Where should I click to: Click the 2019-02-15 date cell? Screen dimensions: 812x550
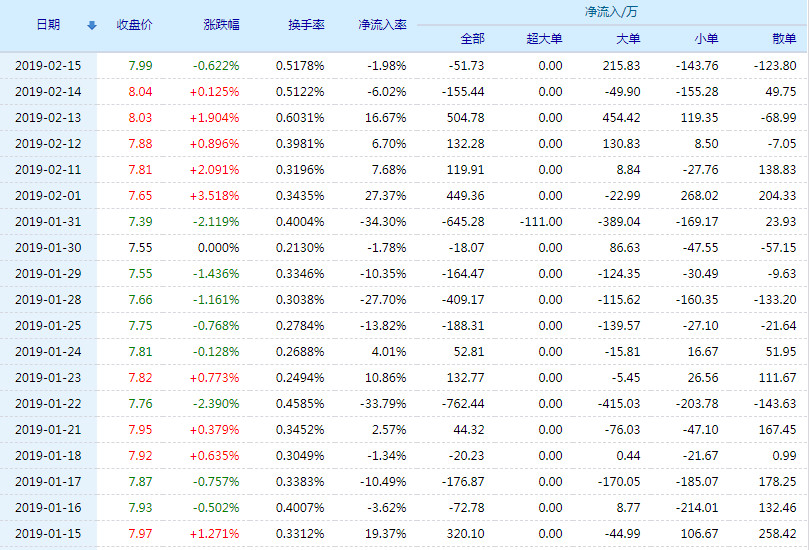(48, 66)
